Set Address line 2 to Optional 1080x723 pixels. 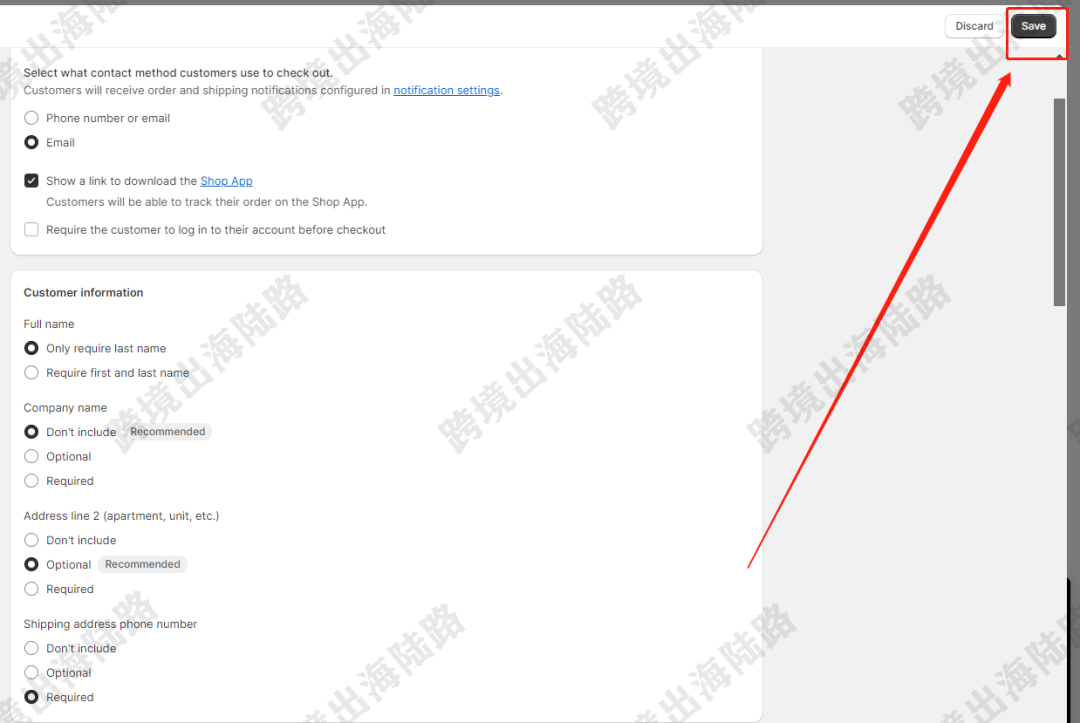31,565
